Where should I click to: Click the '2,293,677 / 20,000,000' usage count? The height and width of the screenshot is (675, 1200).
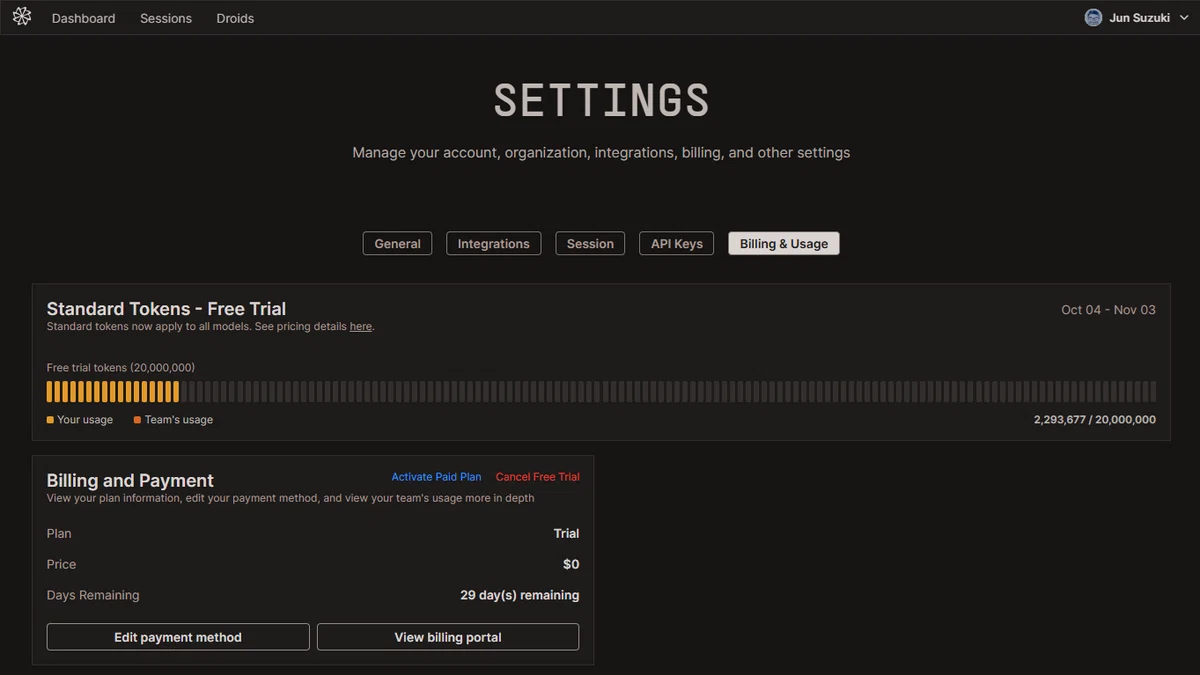[x=1095, y=420]
